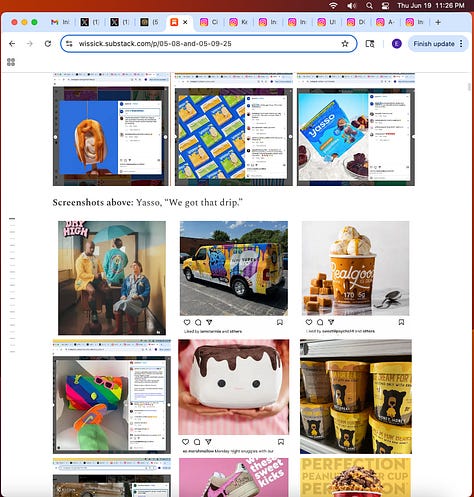Open the profile avatar menu
Screen dimensions: 474x497
point(396,44)
